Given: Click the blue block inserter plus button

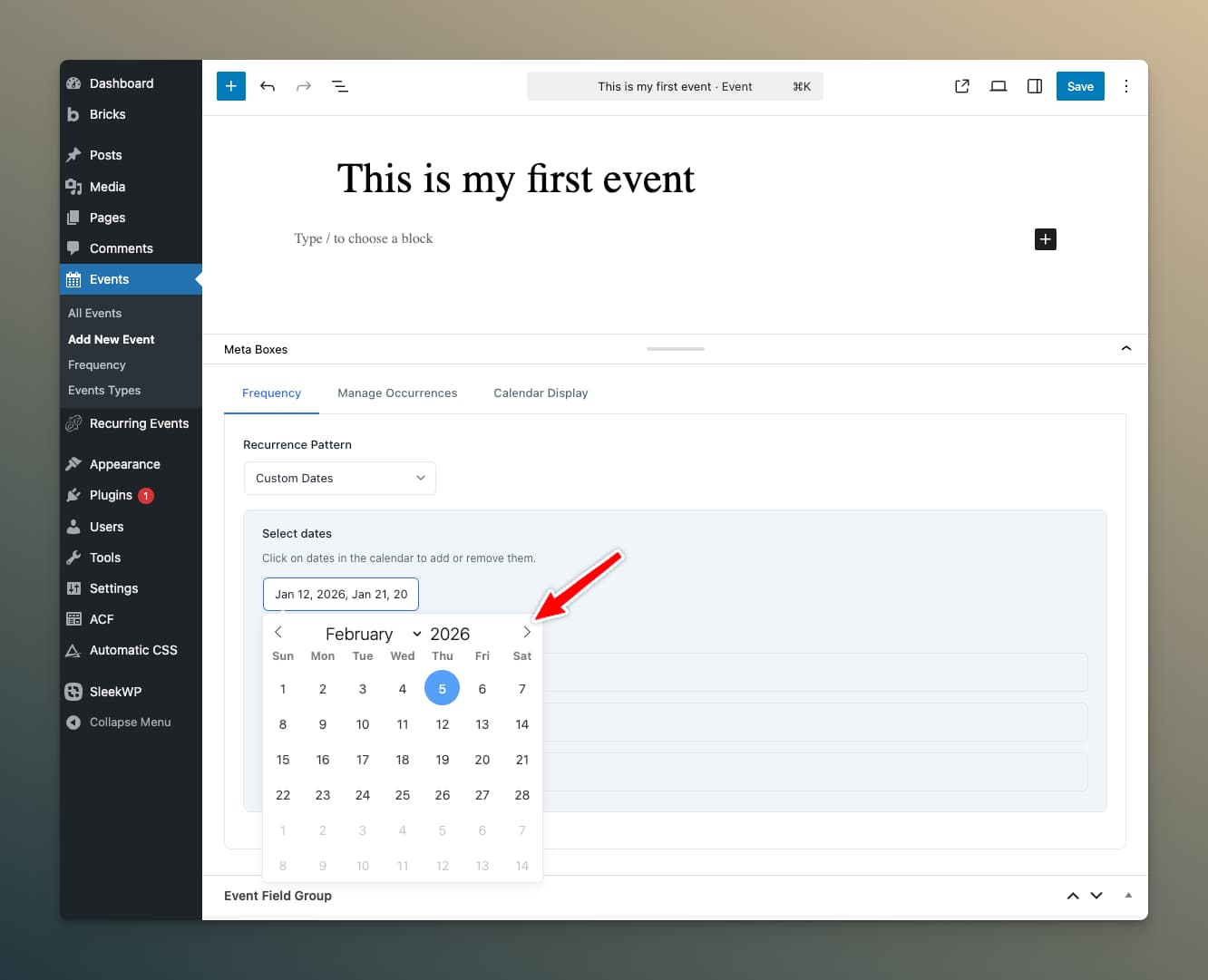Looking at the screenshot, I should [x=231, y=86].
